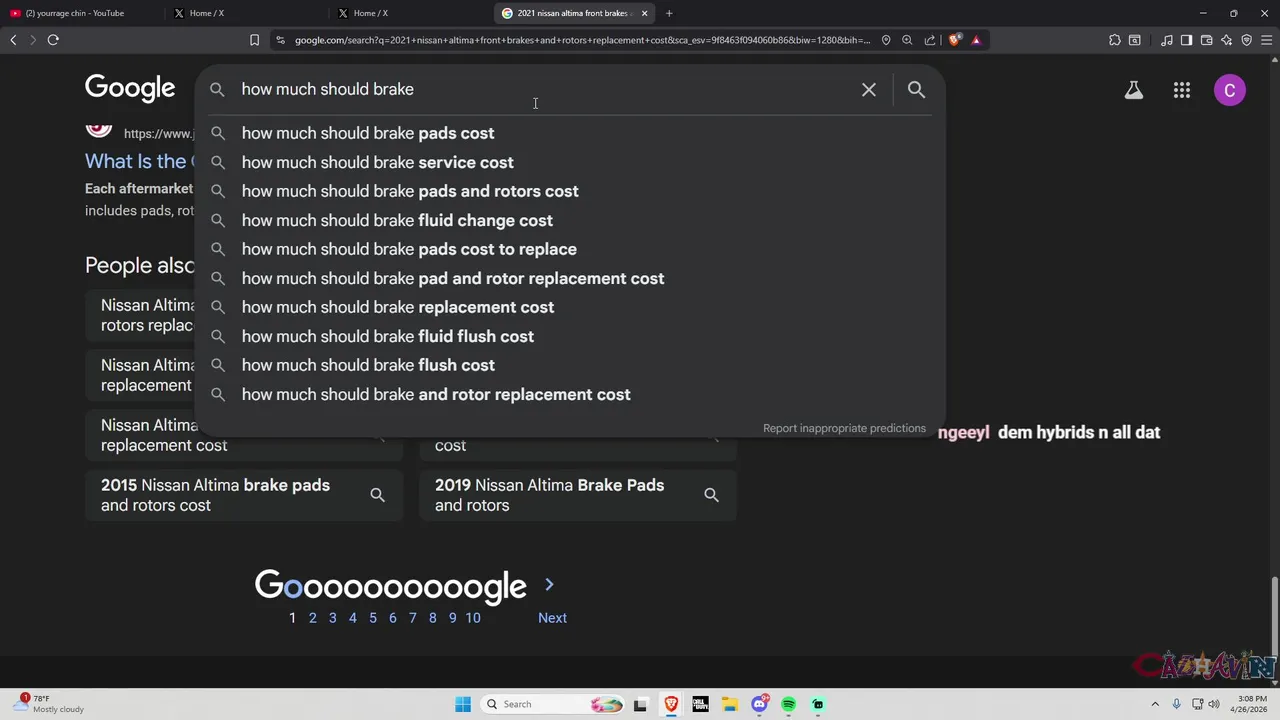Open Brave Wallet icon
The height and width of the screenshot is (720, 1280).
pos(1207,40)
